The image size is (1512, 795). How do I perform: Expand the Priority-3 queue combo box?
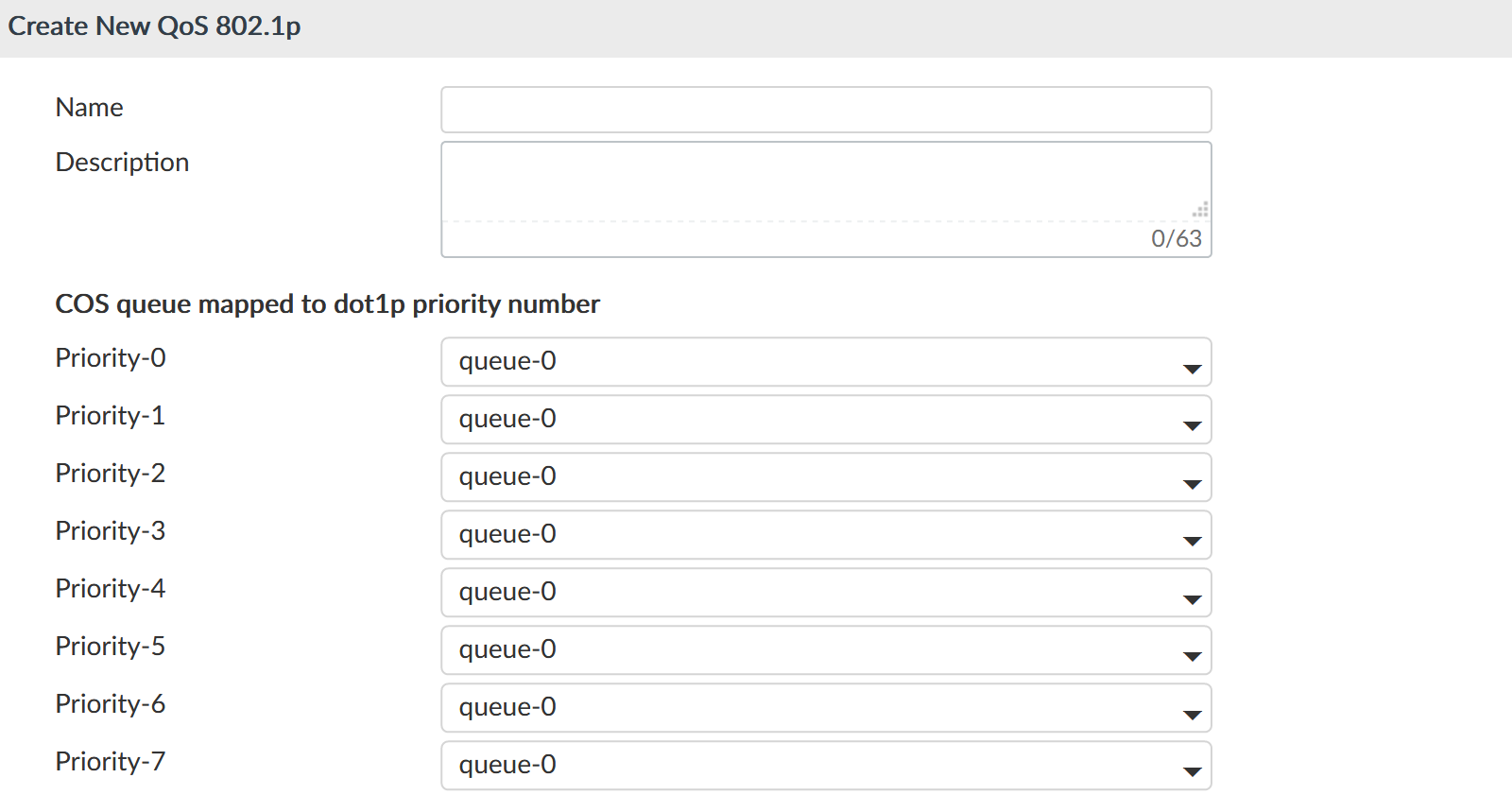(x=825, y=535)
